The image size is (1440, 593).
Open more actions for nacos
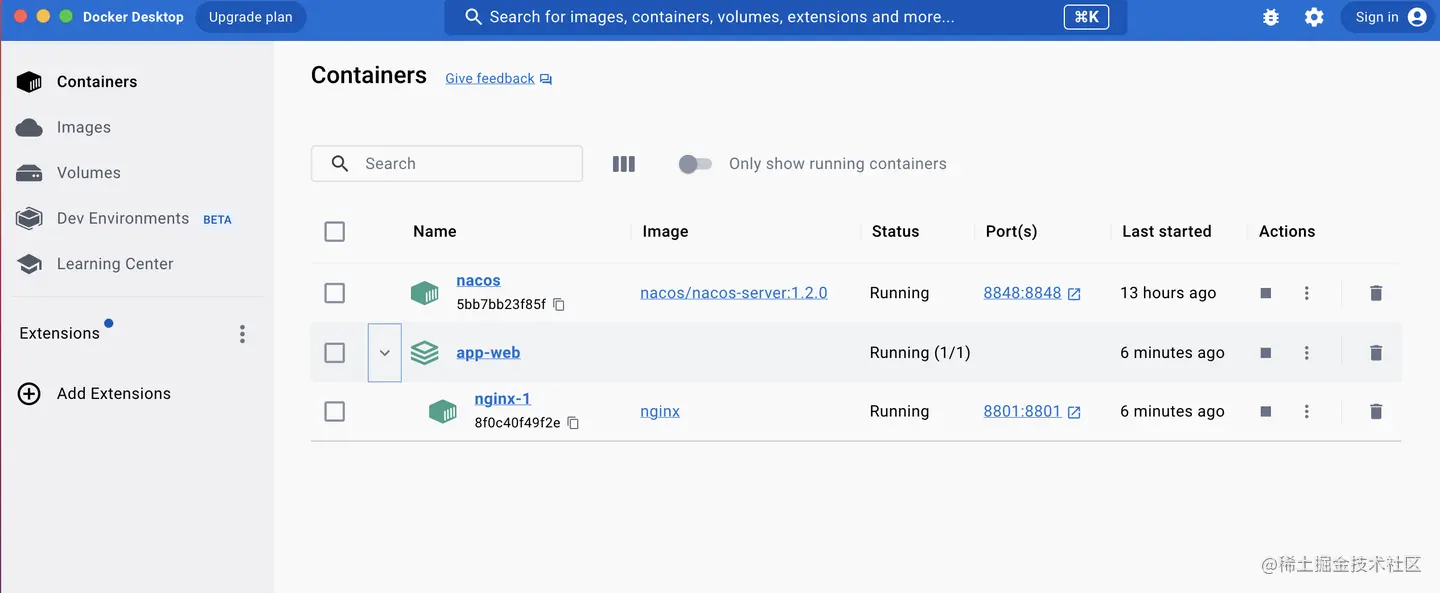(x=1307, y=293)
